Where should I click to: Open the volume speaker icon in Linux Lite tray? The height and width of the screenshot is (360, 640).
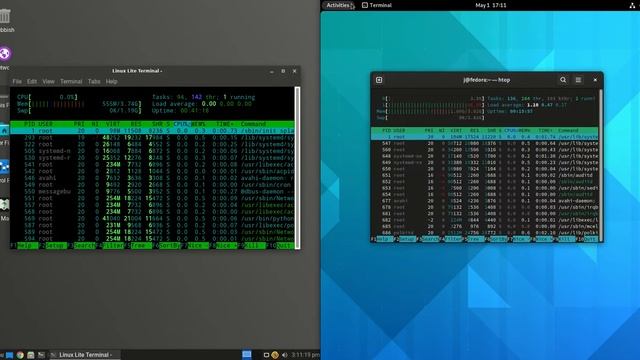click(284, 355)
